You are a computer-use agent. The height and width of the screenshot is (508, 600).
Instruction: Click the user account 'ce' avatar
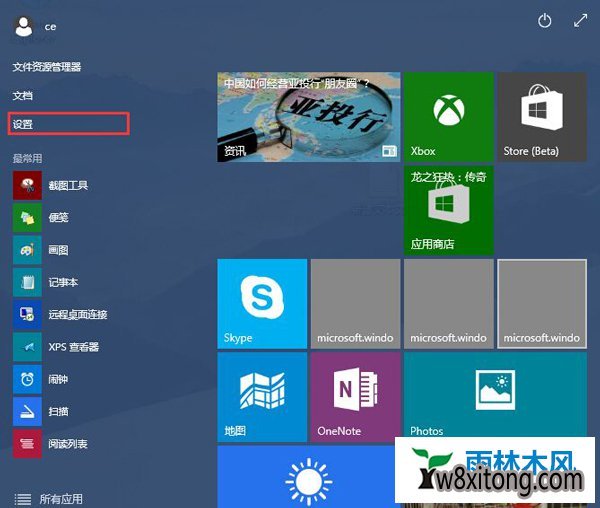pyautogui.click(x=23, y=27)
